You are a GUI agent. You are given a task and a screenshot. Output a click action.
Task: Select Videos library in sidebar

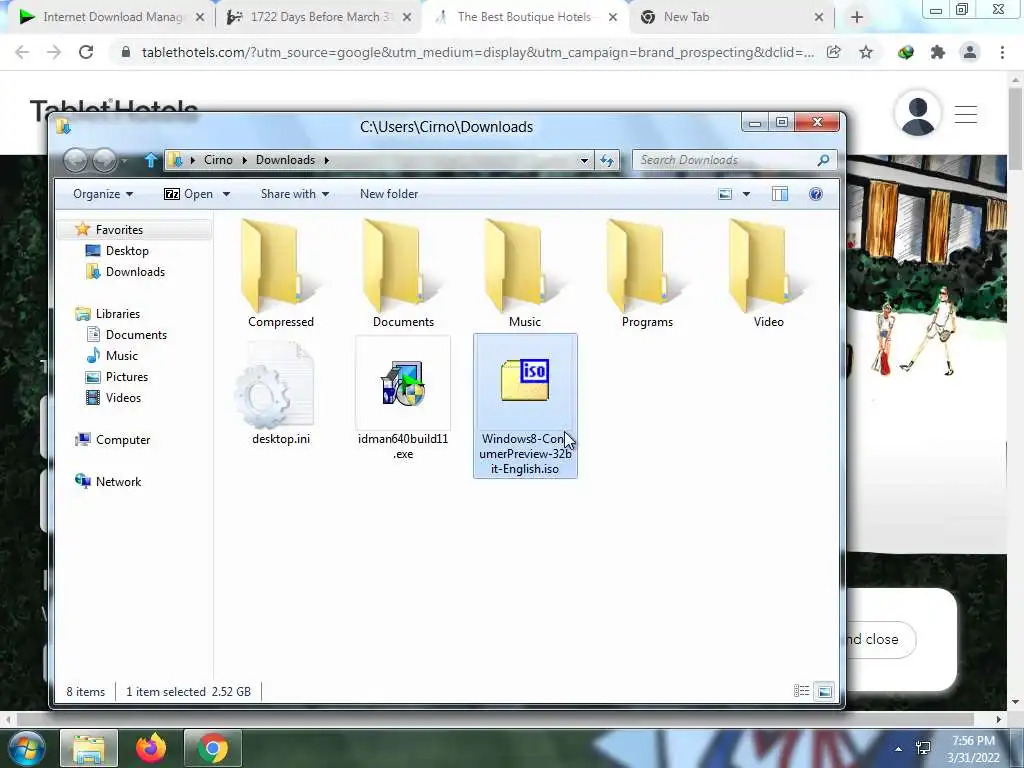123,398
